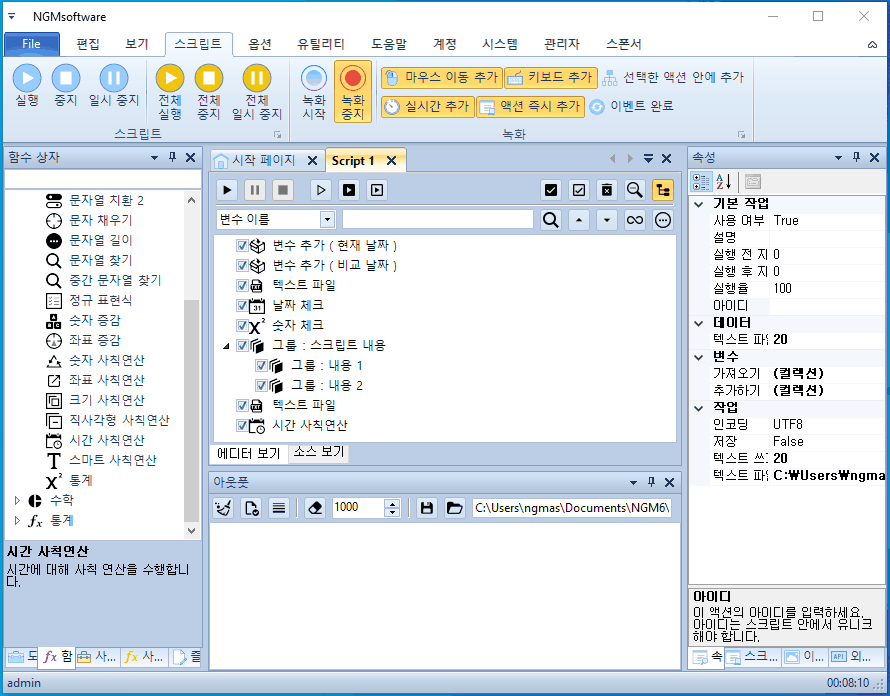Screen dimensions: 890x696
Task: Collapse 작업 property group
Action: click(x=699, y=408)
